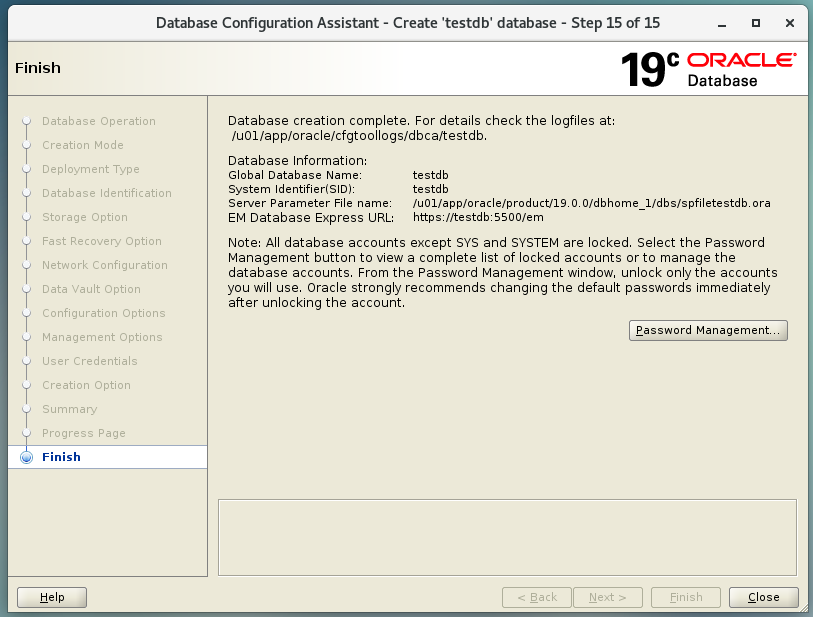Image resolution: width=813 pixels, height=617 pixels.
Task: Click the Back navigation button
Action: pyautogui.click(x=536, y=597)
